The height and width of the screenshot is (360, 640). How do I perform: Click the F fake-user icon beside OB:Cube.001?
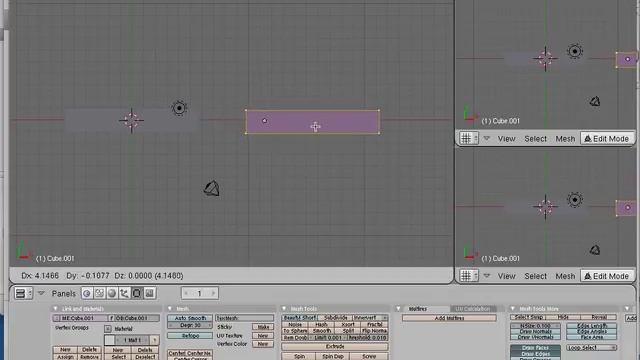coord(111,318)
